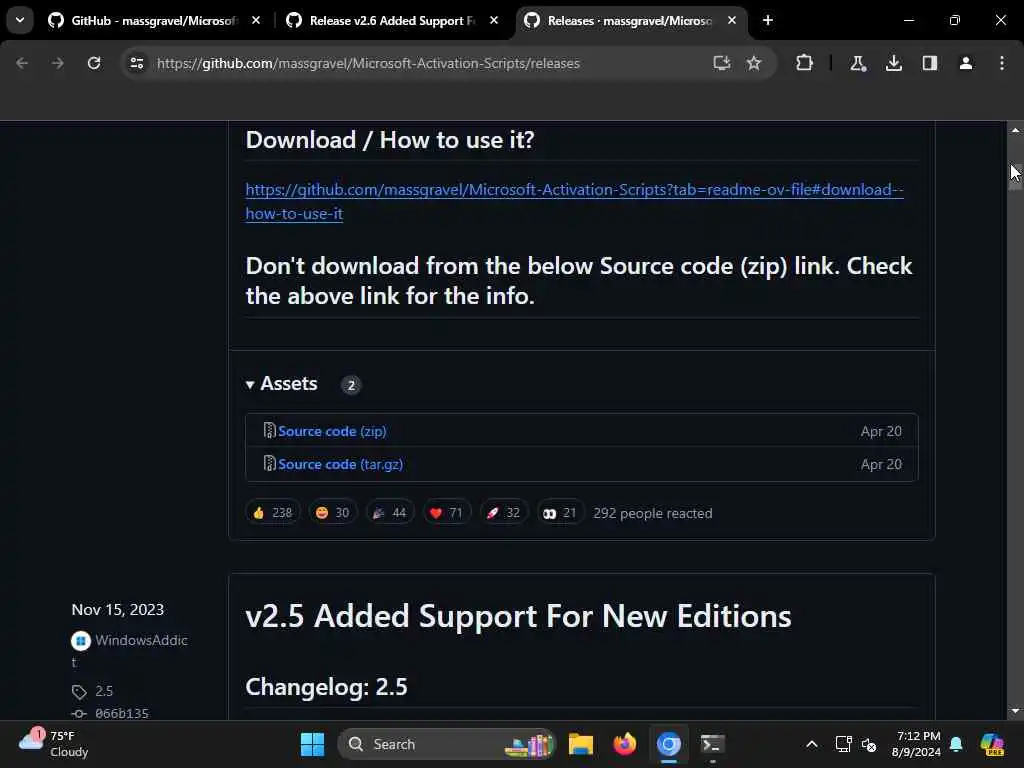
Task: Open Terminal from the taskbar
Action: [x=712, y=744]
